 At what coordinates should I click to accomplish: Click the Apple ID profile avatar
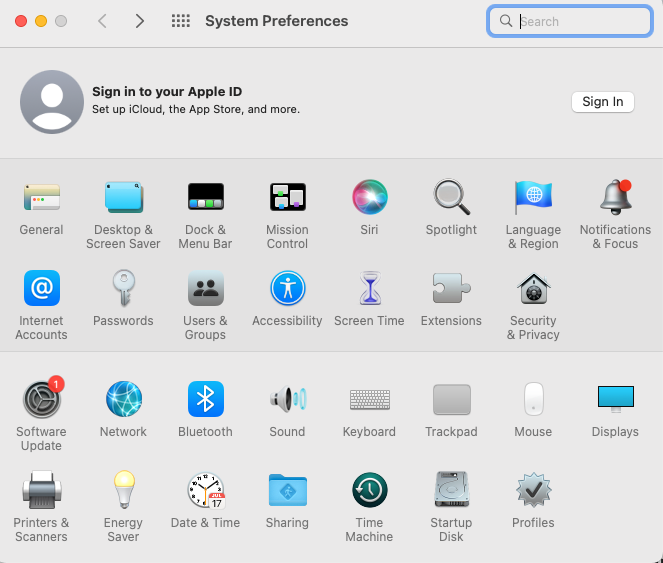pyautogui.click(x=52, y=102)
